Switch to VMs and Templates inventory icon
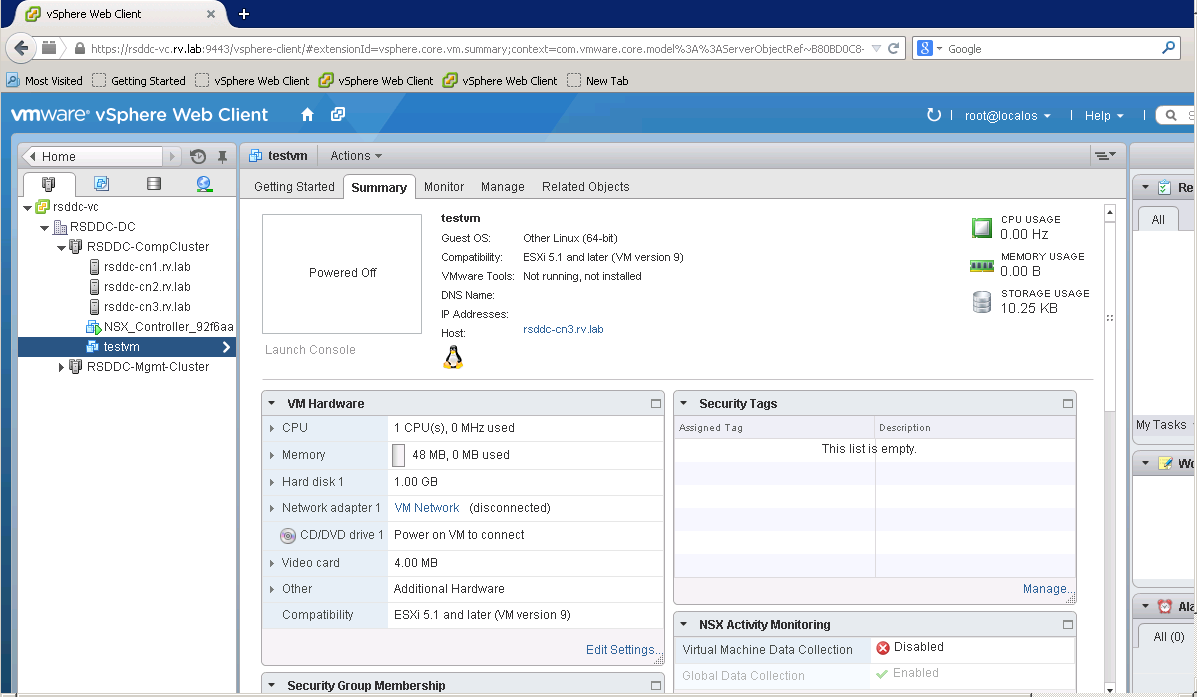The height and width of the screenshot is (697, 1197). (x=101, y=184)
